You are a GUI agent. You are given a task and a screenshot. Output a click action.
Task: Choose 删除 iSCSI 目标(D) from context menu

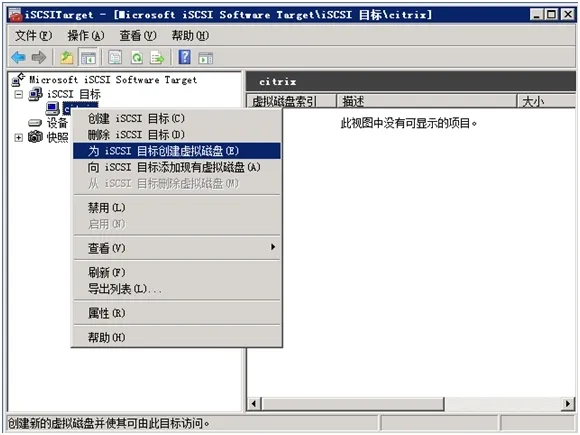177,135
